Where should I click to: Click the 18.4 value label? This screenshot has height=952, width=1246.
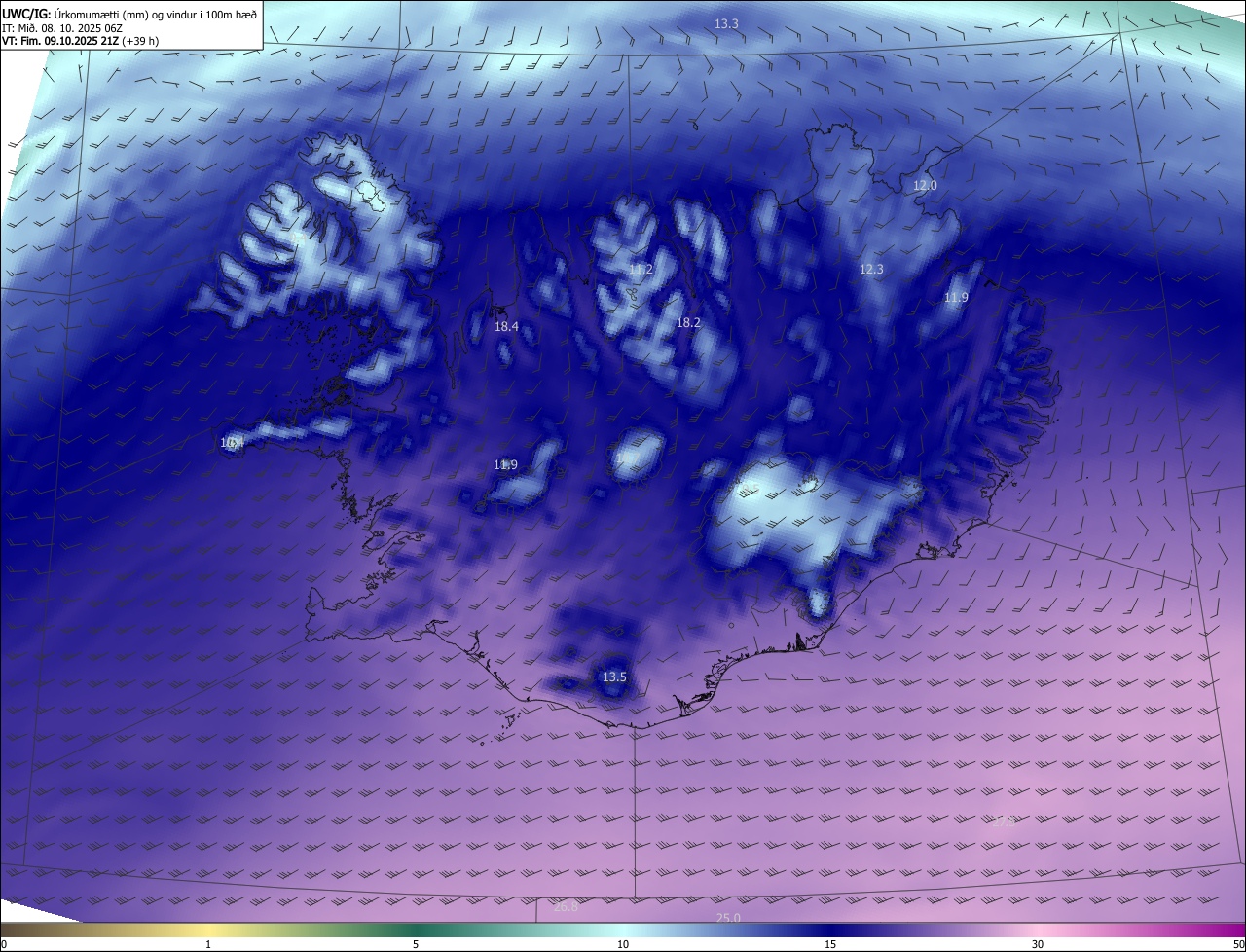506,327
